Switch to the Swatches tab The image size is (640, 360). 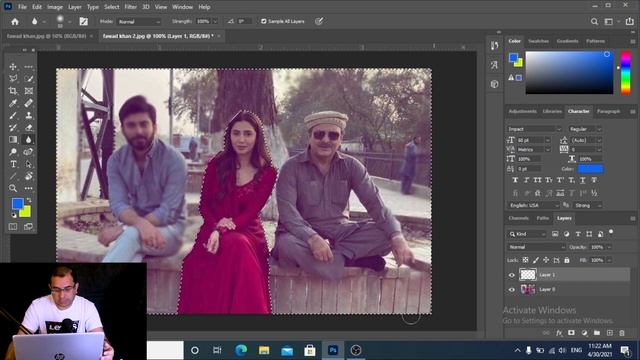[x=538, y=41]
